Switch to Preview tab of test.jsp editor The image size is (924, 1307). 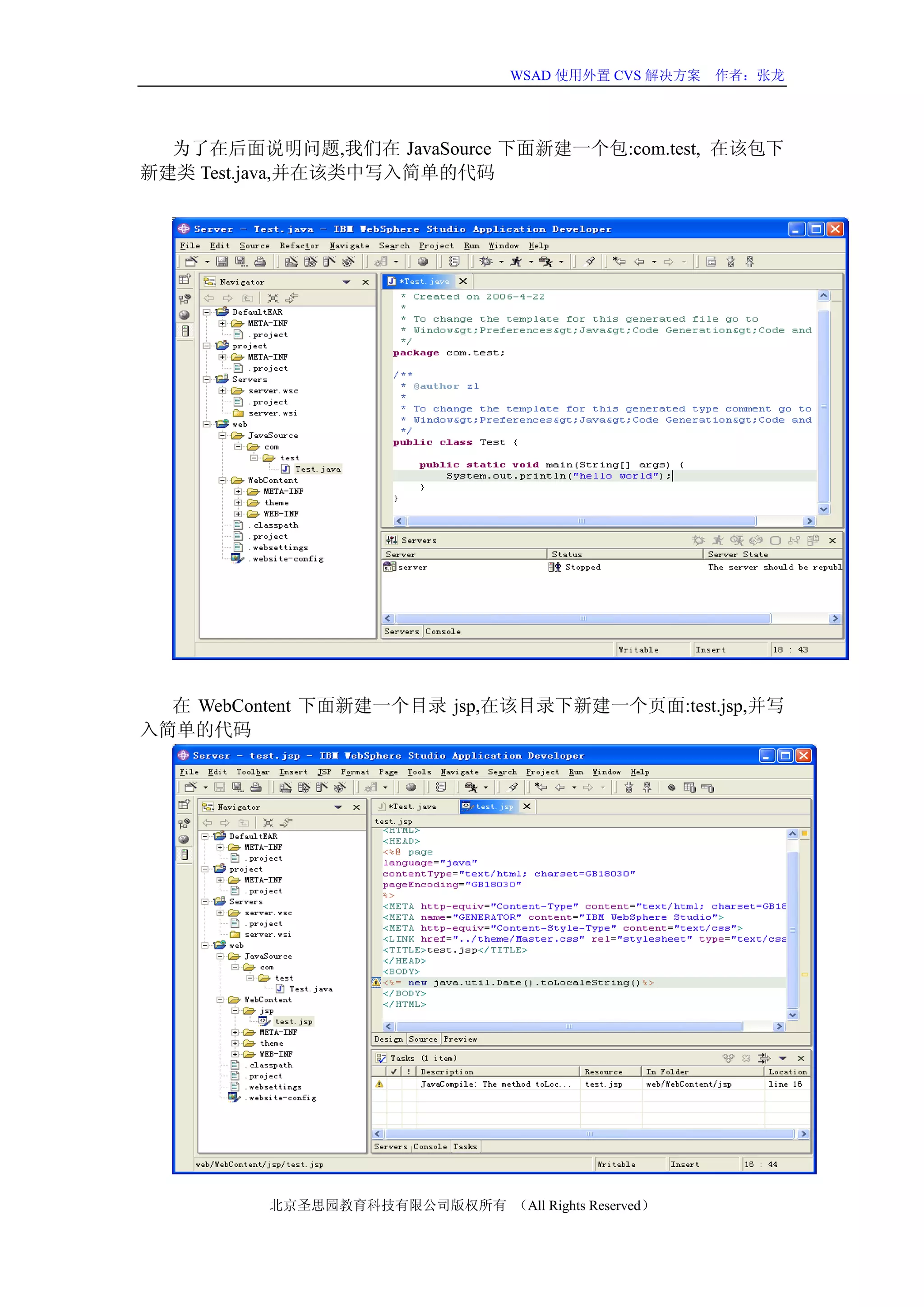pyautogui.click(x=460, y=1039)
